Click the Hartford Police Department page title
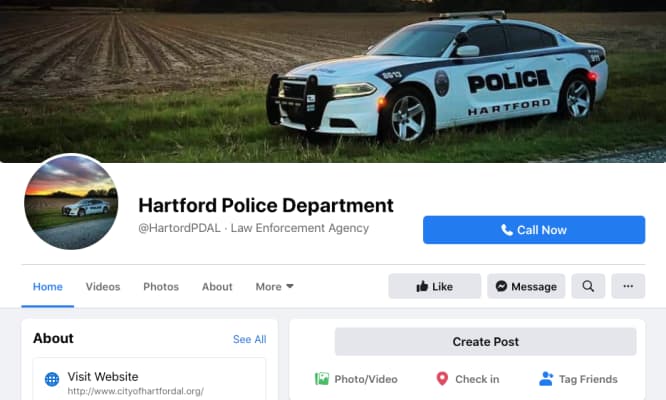666x400 pixels. click(266, 205)
